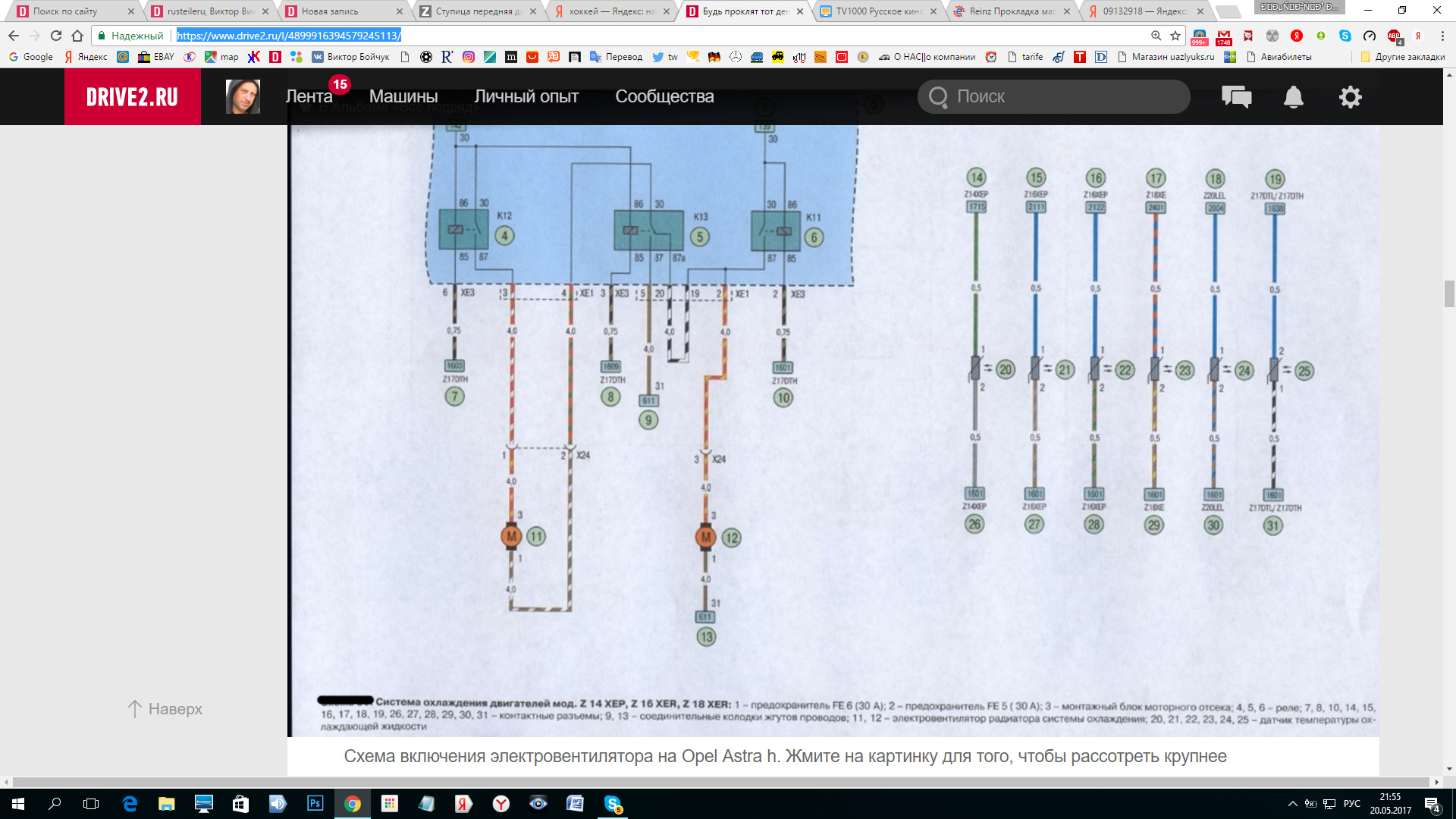Open the speedometer extension icon
The image size is (1456, 819).
coord(1370,36)
